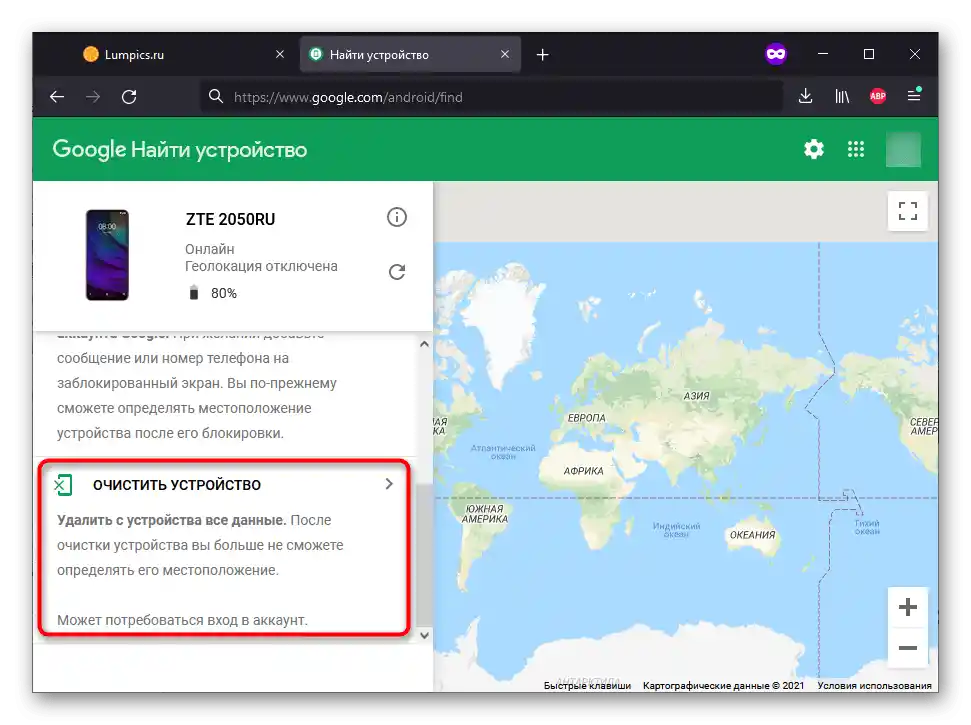
Task: Close the Найти устройство tab
Action: (505, 54)
